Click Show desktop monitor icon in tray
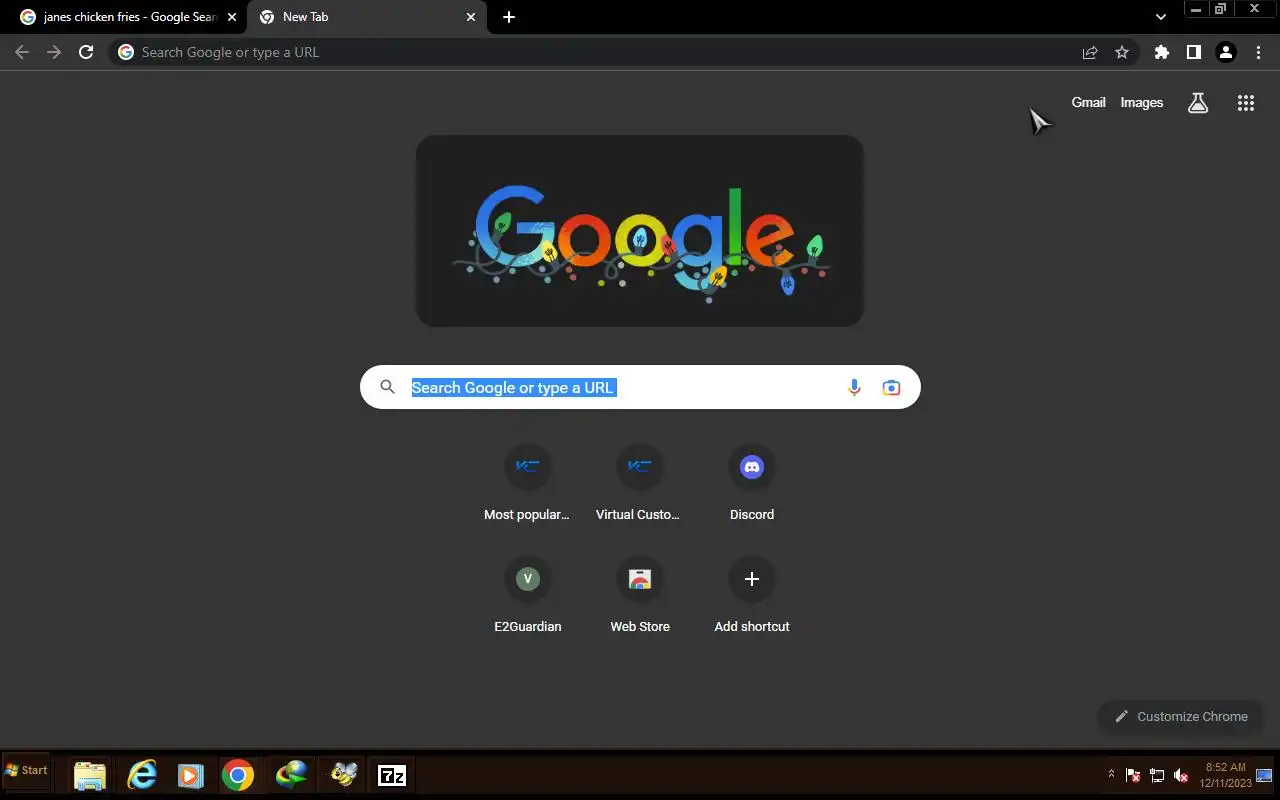The image size is (1280, 800). pyautogui.click(x=1264, y=775)
